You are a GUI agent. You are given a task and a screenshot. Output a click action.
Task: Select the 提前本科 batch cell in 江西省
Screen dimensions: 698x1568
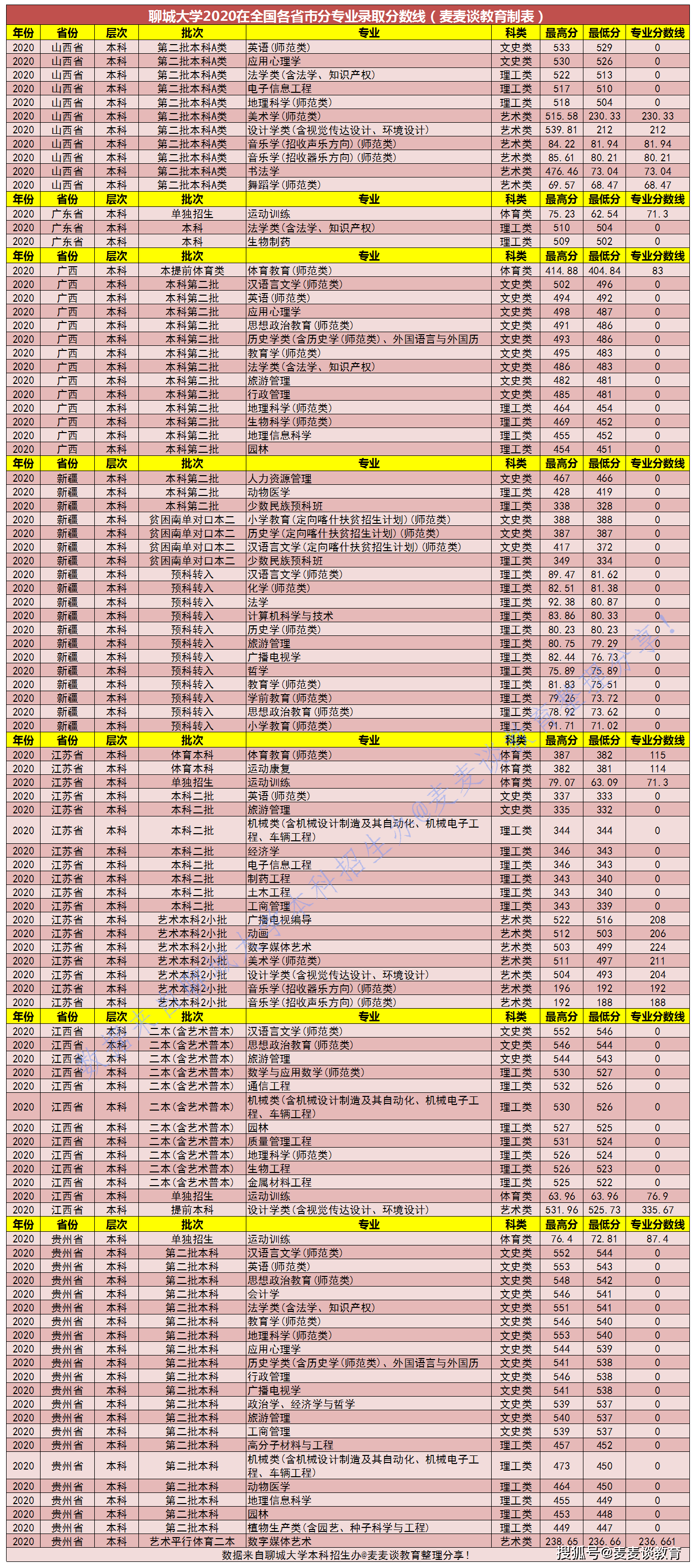pos(192,1210)
